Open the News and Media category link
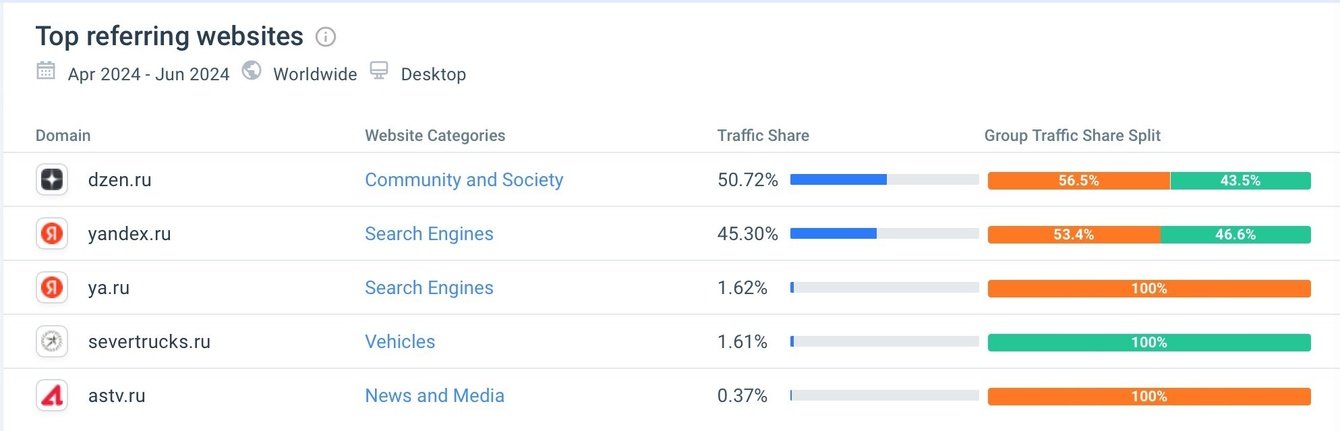Viewport: 1340px width, 431px height. [x=434, y=396]
